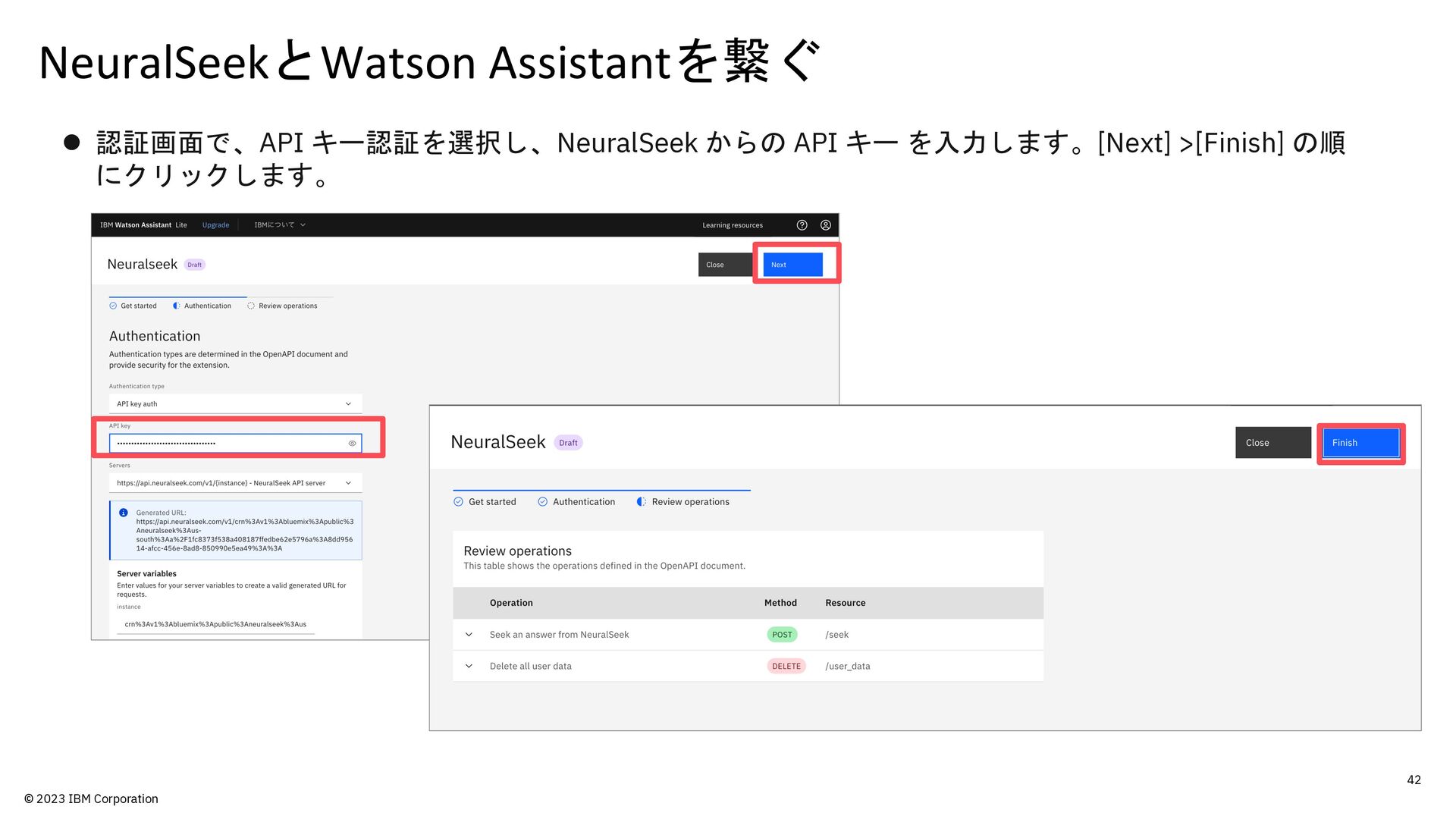Click the instance server variable field

coord(216,625)
